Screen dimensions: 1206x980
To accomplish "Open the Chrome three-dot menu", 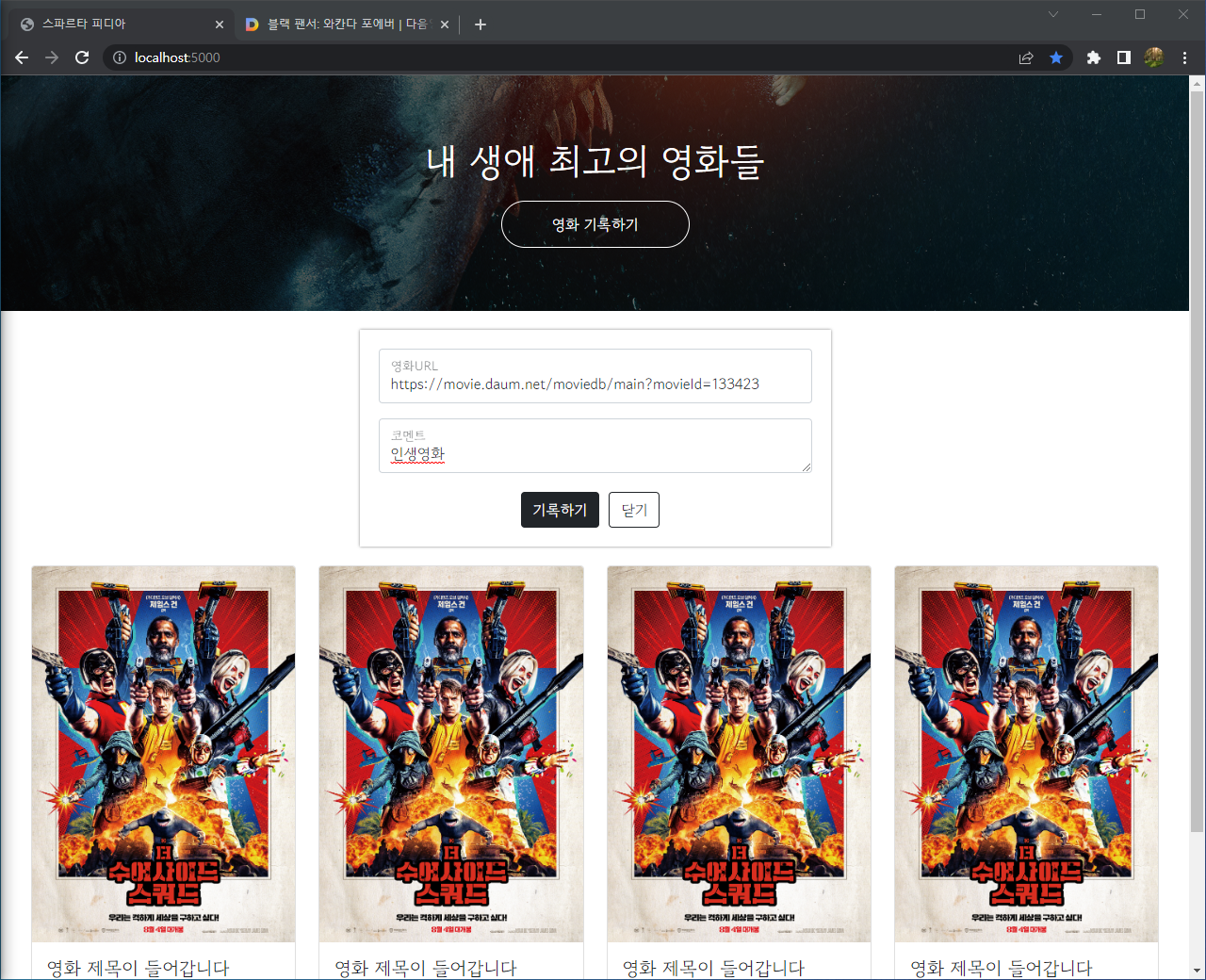I will tap(1184, 57).
